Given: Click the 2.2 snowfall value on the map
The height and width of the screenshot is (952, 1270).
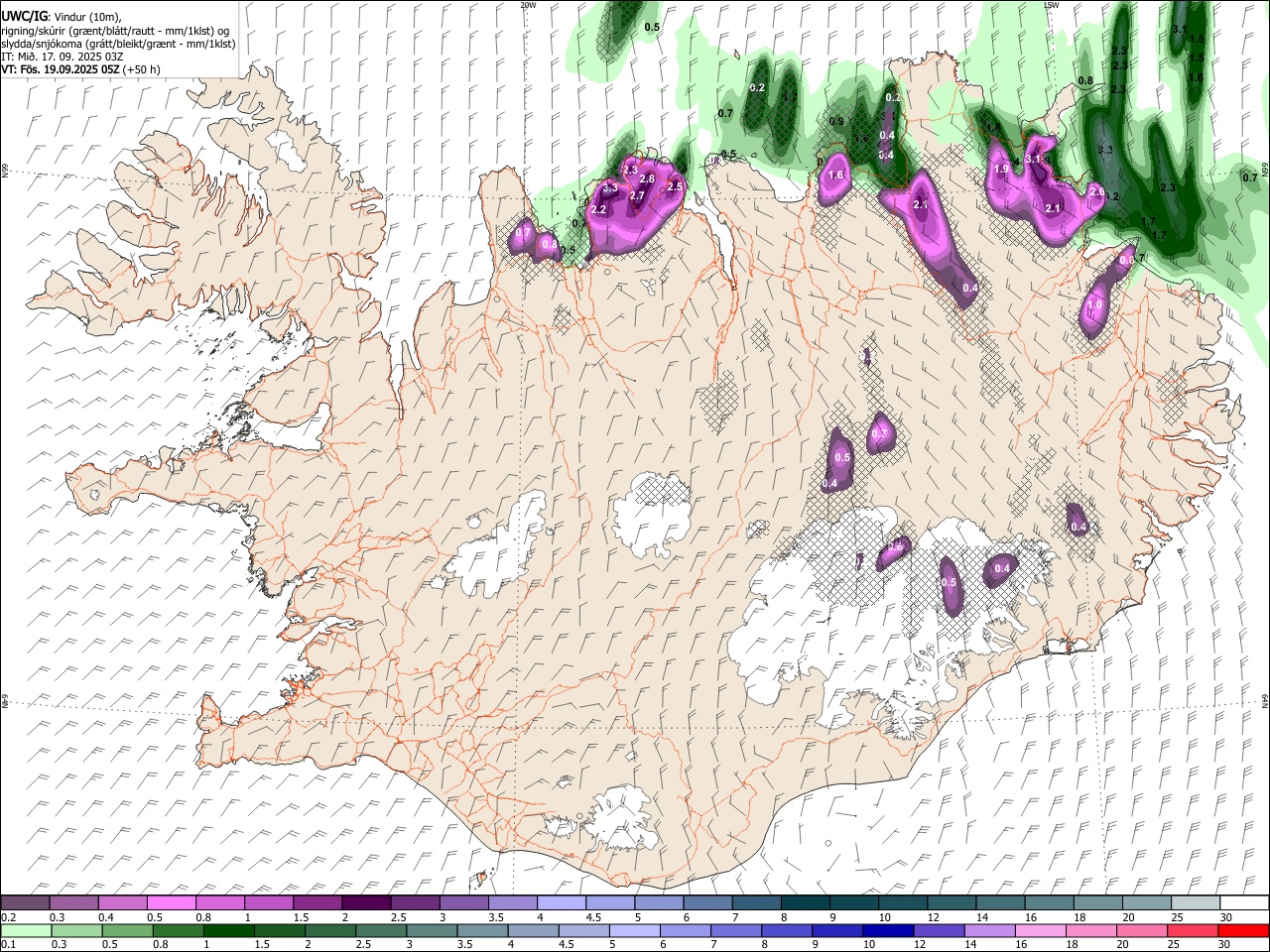Looking at the screenshot, I should coord(598,210).
